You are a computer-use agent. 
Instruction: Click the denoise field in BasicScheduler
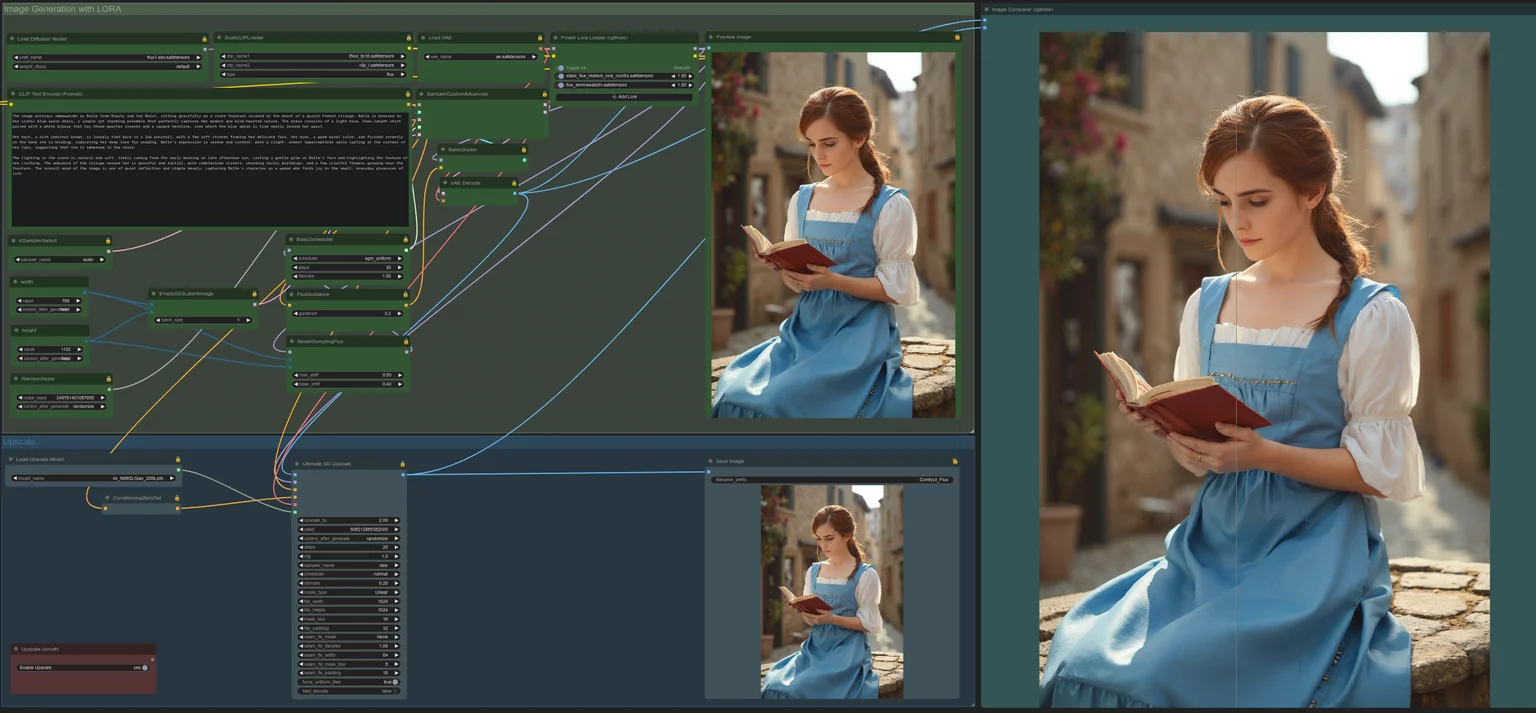click(x=348, y=276)
